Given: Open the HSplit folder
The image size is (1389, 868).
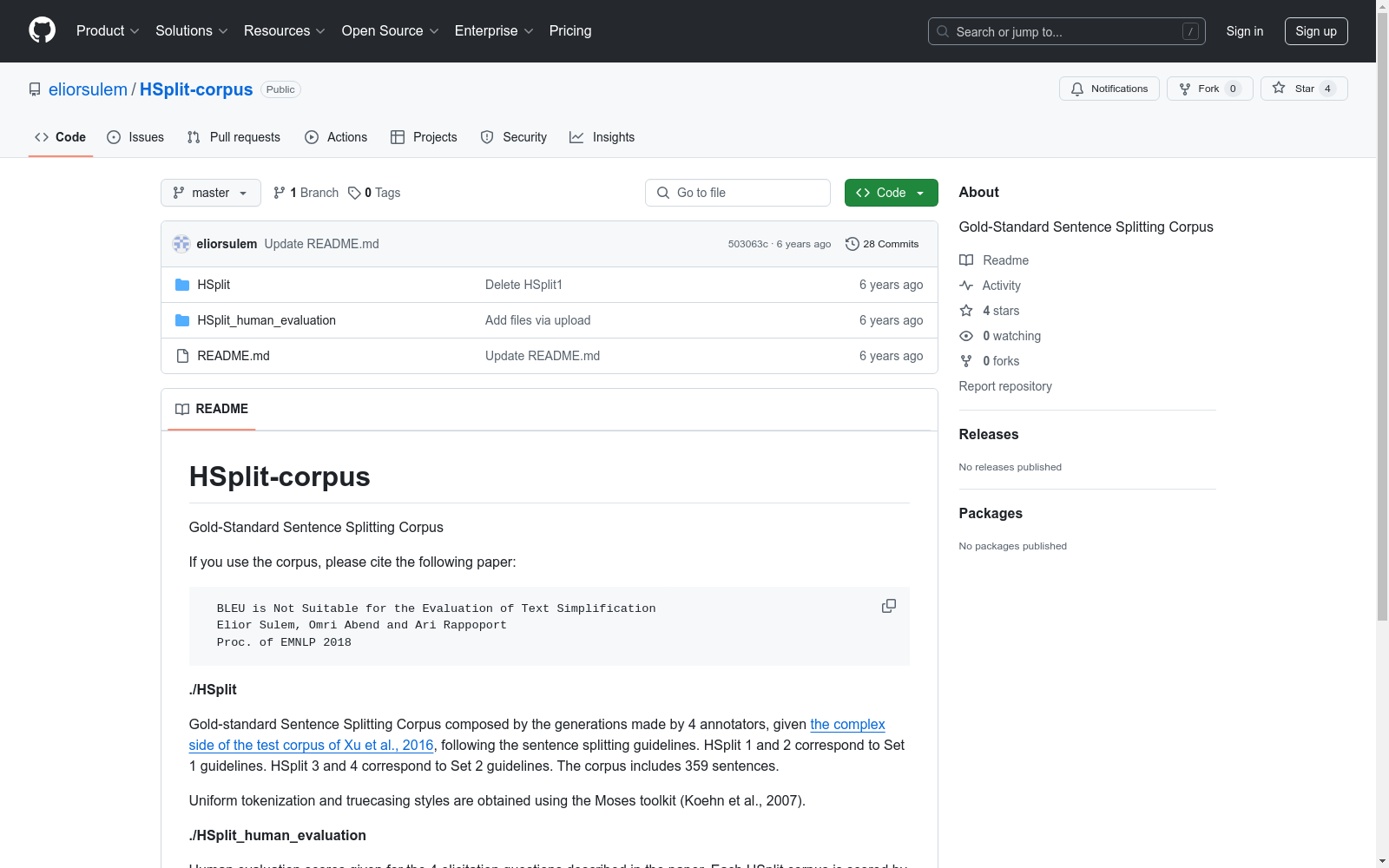Looking at the screenshot, I should tap(214, 285).
